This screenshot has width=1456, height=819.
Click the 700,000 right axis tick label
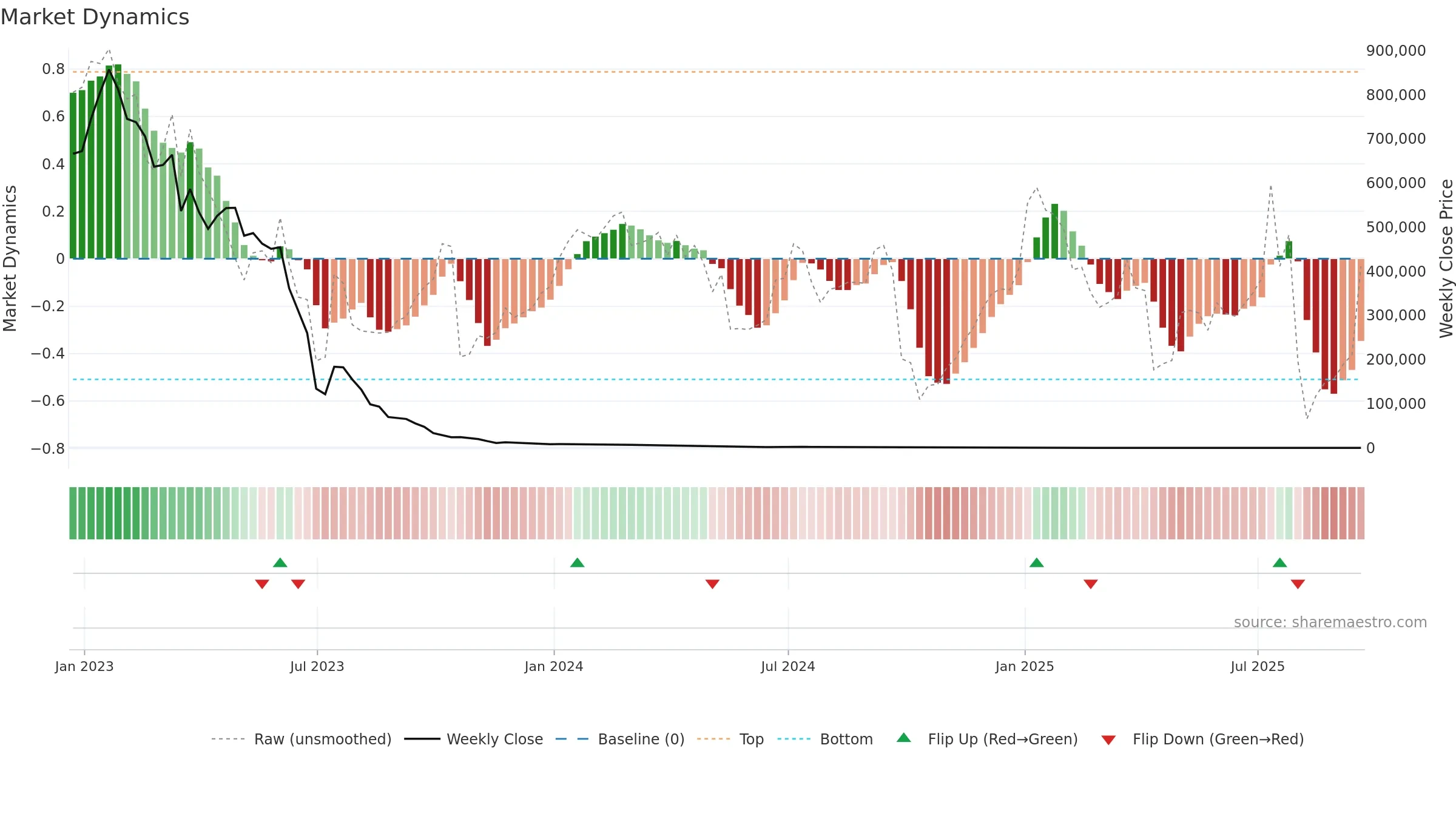[1396, 139]
